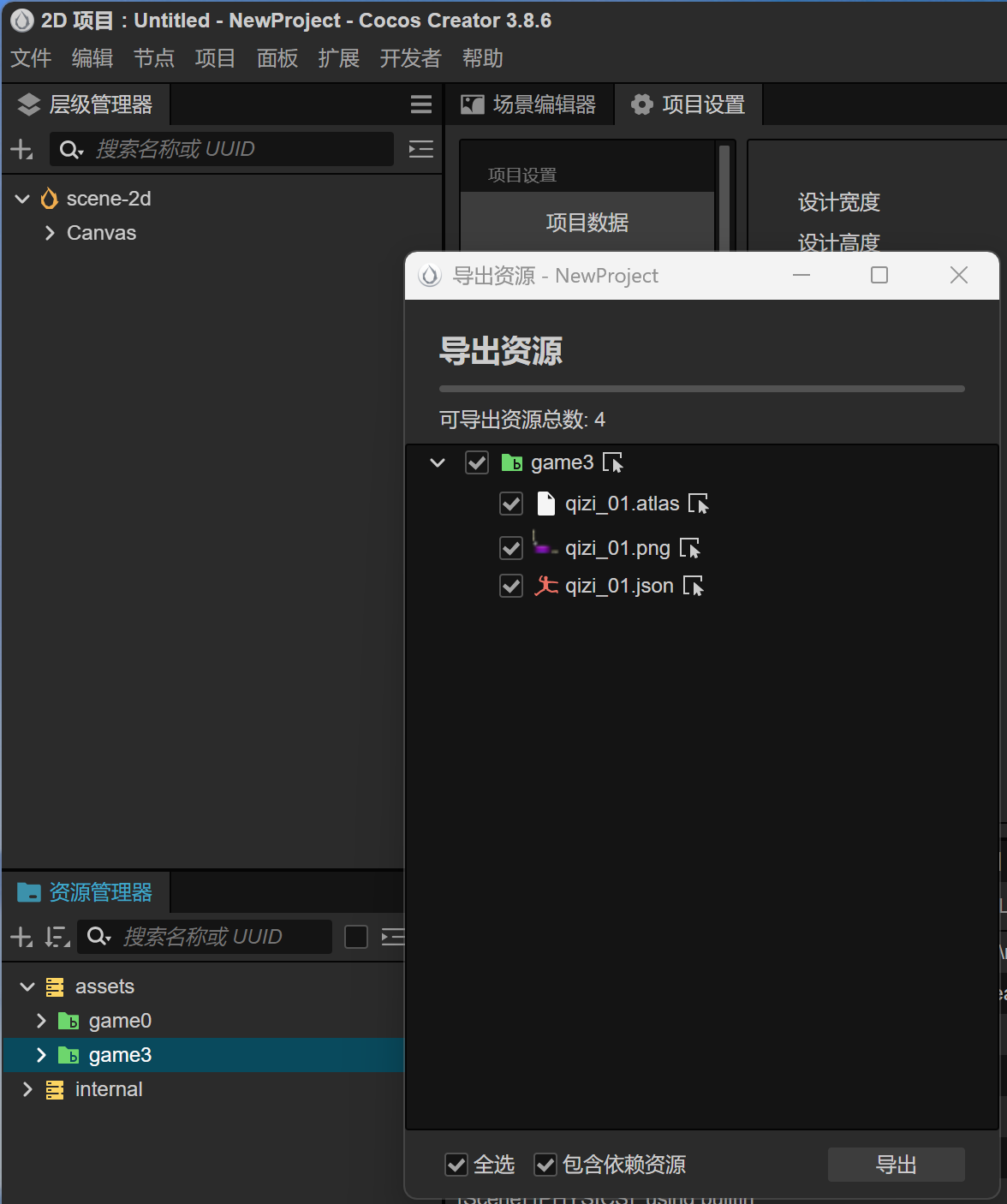Select the game0 bundle folder icon
Image resolution: width=1007 pixels, height=1204 pixels.
(69, 1021)
